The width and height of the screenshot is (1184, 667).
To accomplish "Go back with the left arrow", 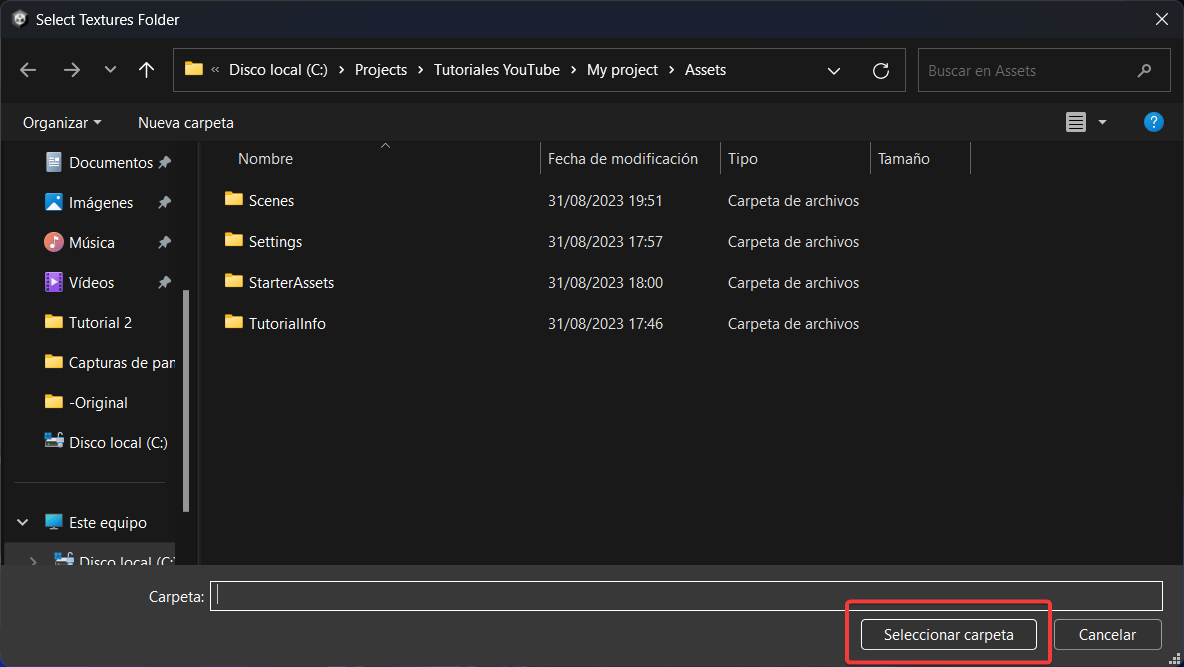I will coord(28,70).
